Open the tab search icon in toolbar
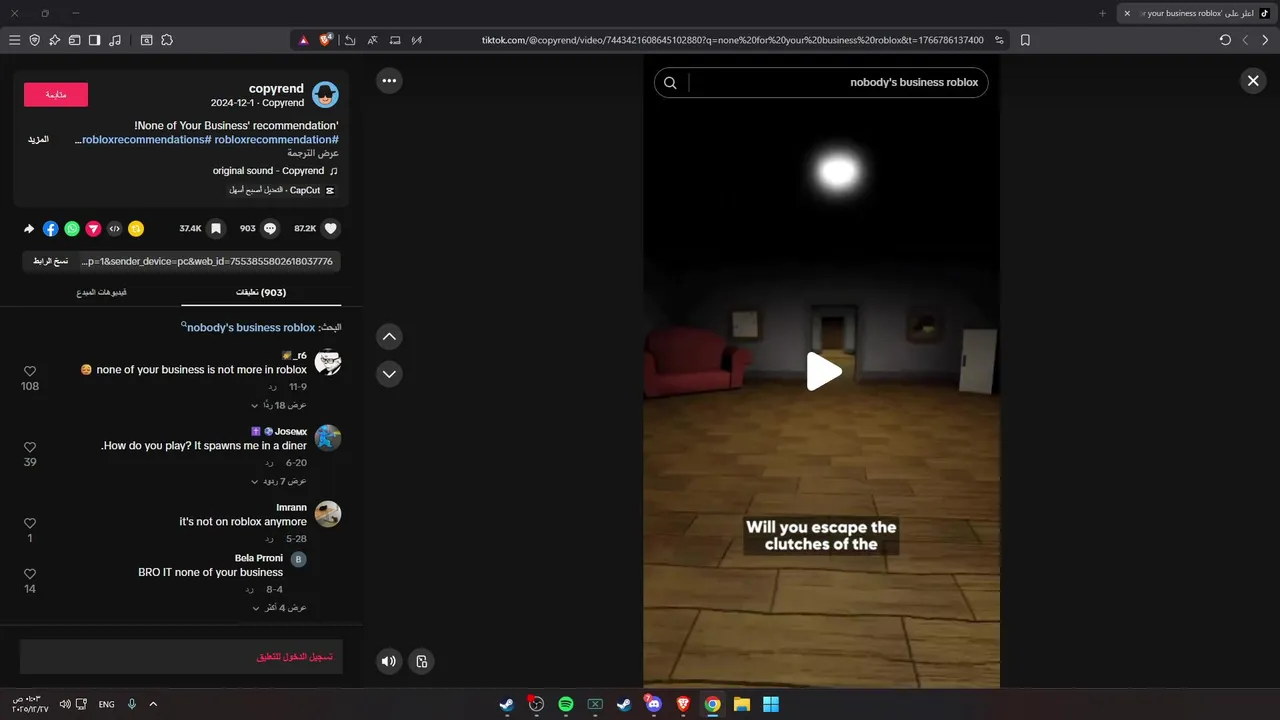Image resolution: width=1280 pixels, height=720 pixels. pyautogui.click(x=146, y=40)
